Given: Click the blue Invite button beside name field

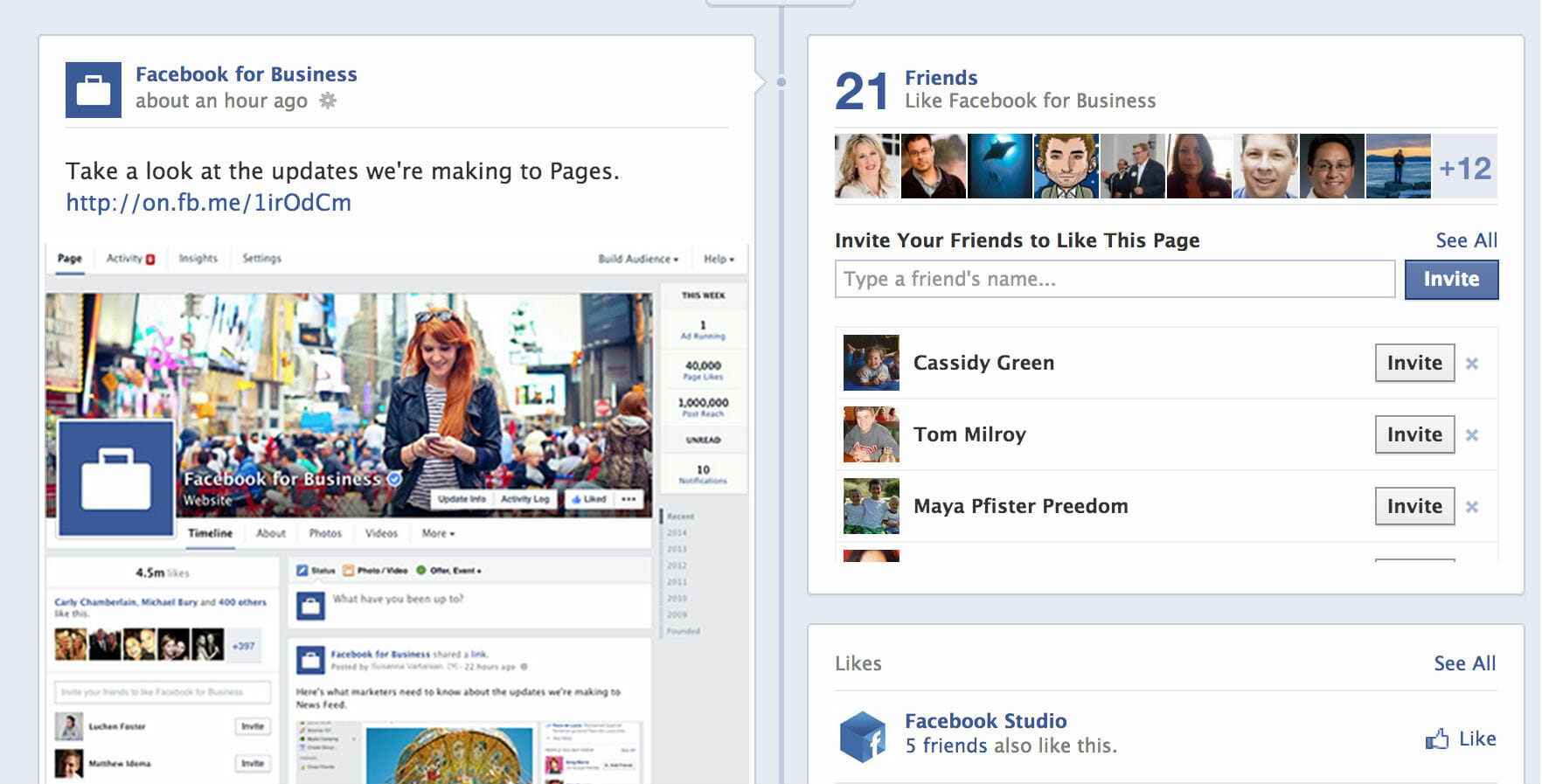Looking at the screenshot, I should click(1451, 279).
